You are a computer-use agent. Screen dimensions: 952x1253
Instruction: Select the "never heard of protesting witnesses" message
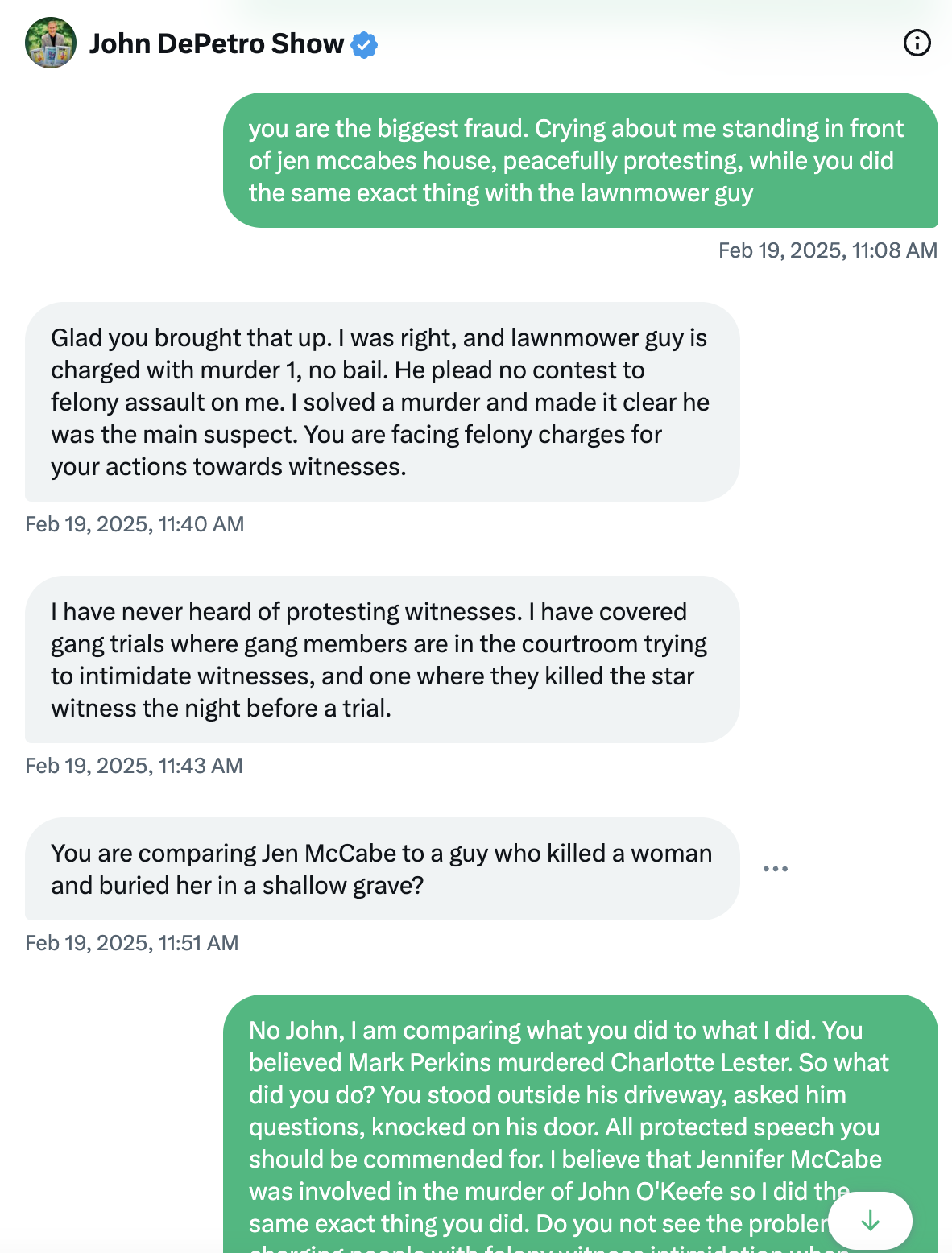click(x=382, y=660)
